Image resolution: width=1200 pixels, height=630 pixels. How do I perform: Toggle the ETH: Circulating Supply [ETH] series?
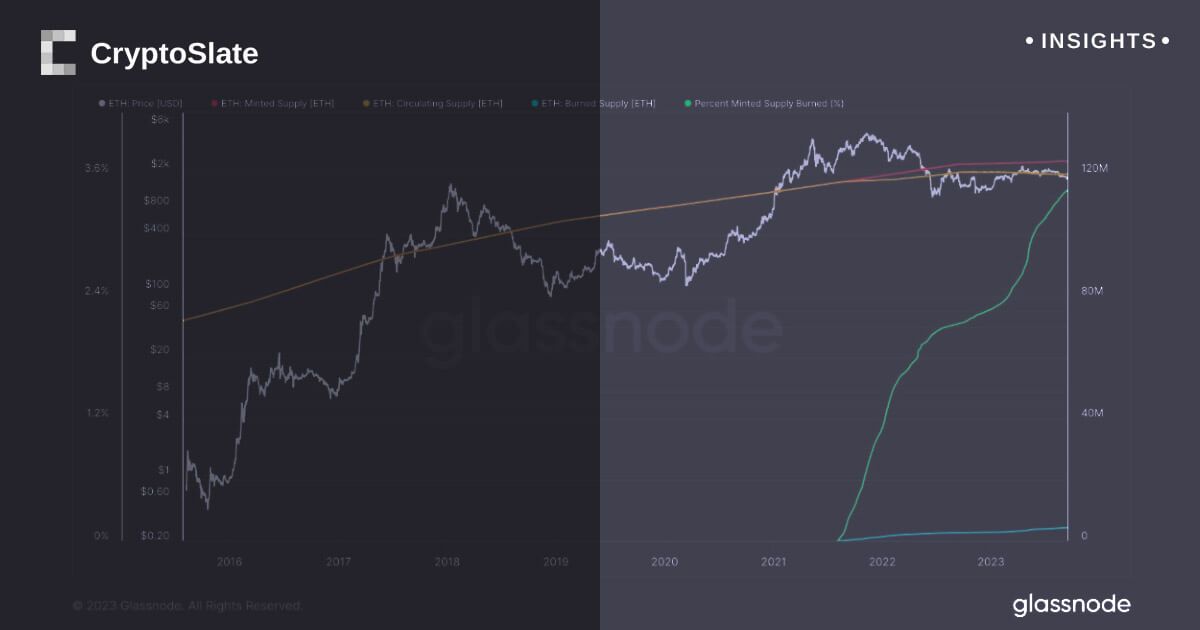[x=438, y=103]
